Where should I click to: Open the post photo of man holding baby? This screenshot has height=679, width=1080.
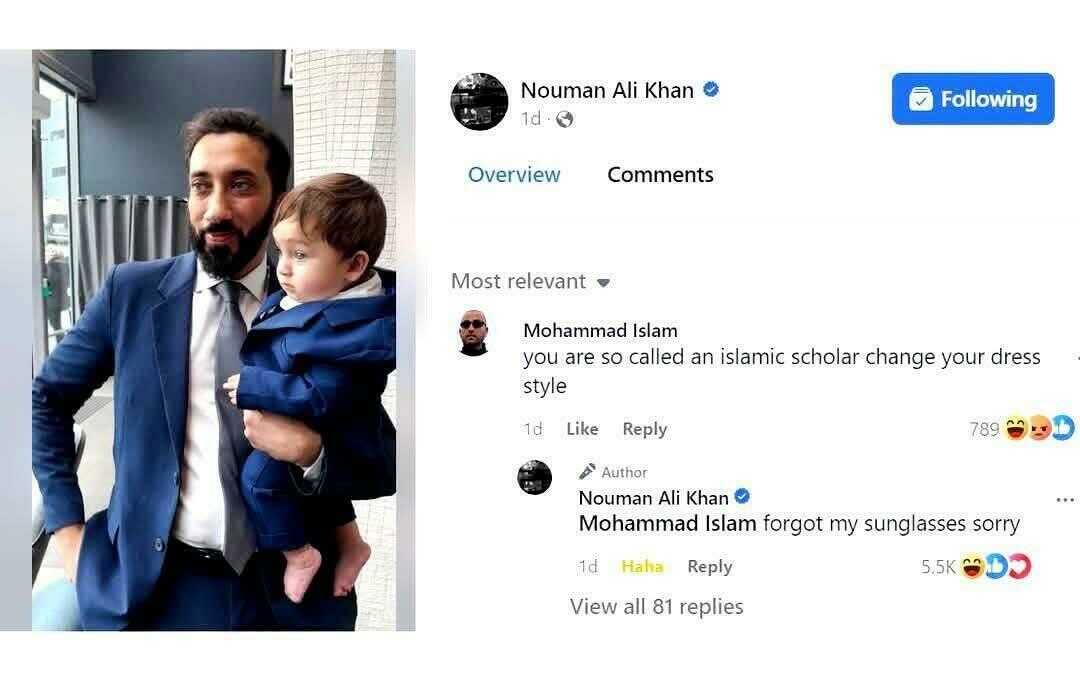214,340
